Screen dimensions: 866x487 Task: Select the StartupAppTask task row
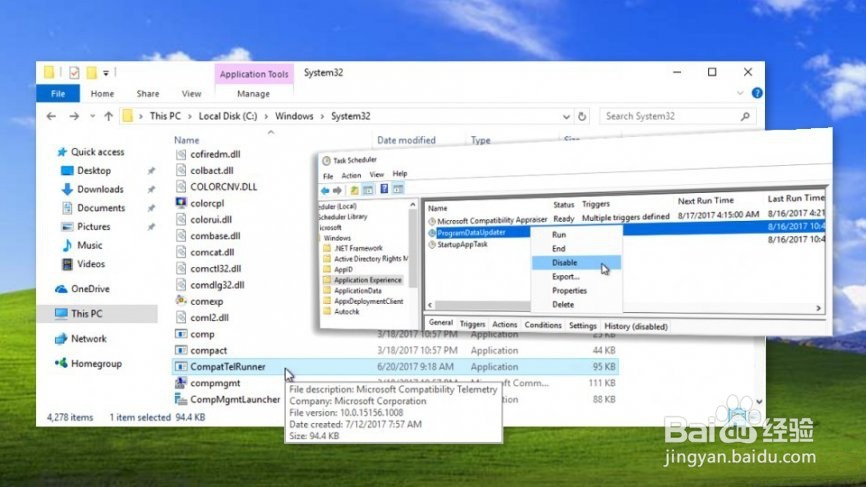tap(462, 245)
